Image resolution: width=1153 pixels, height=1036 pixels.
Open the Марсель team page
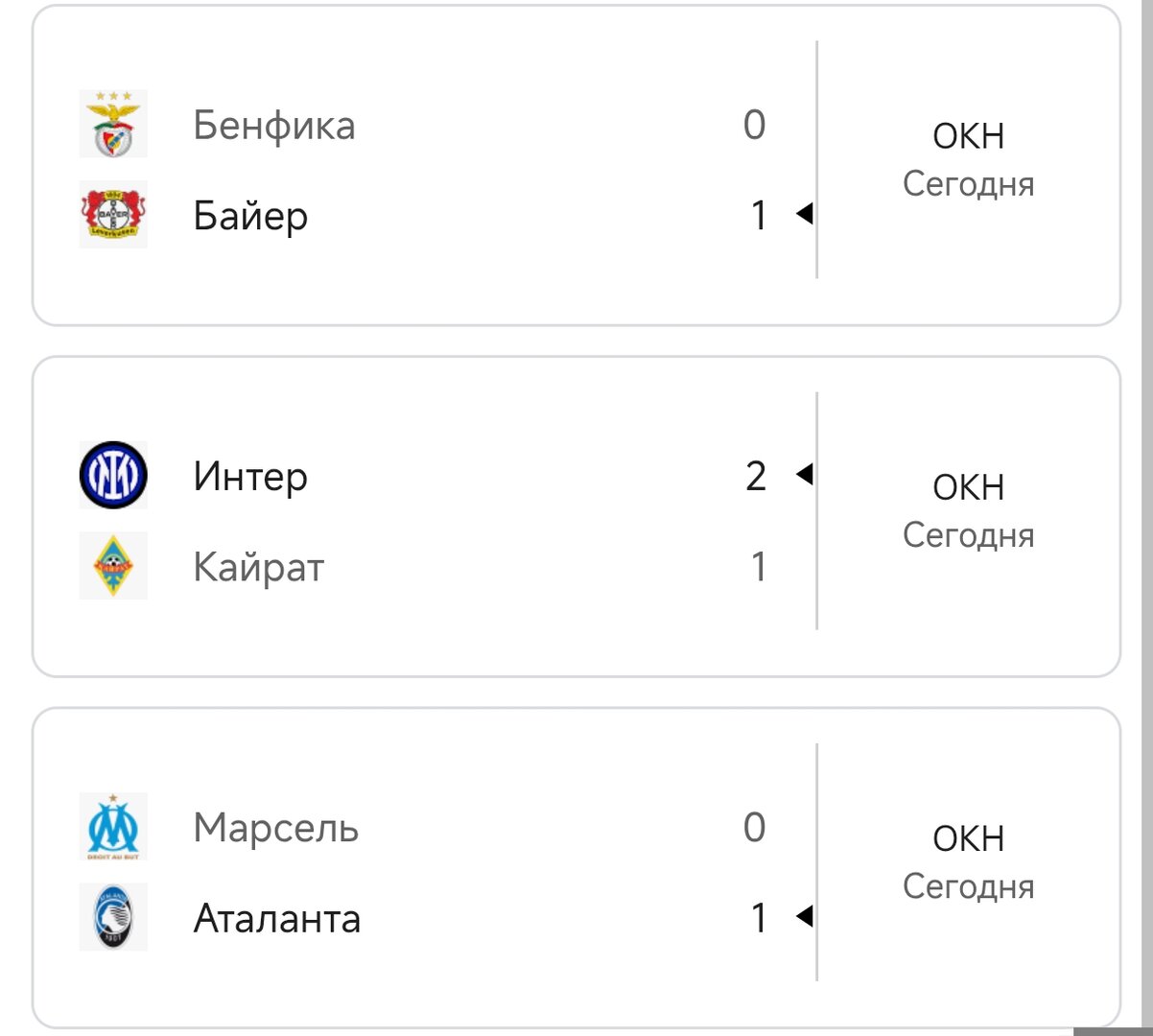pos(276,828)
